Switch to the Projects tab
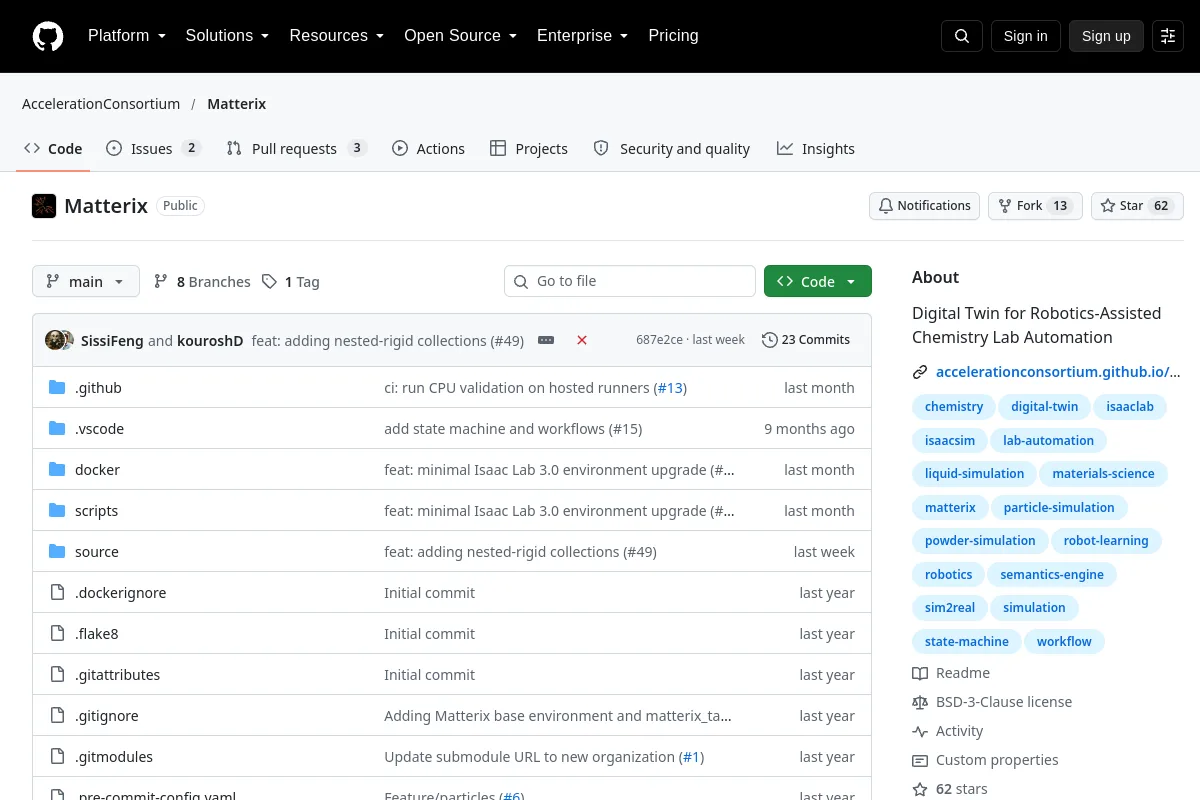Image resolution: width=1200 pixels, height=800 pixels. [x=529, y=149]
